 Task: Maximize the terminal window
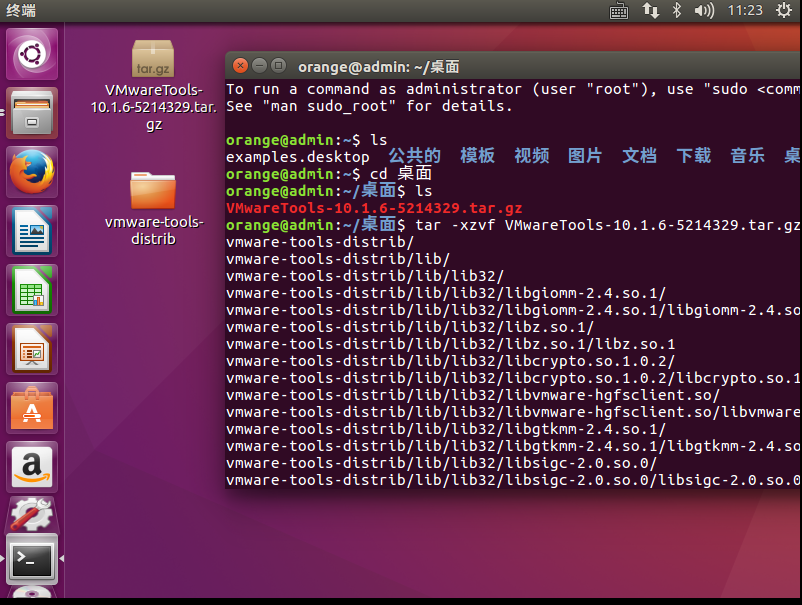[x=278, y=65]
